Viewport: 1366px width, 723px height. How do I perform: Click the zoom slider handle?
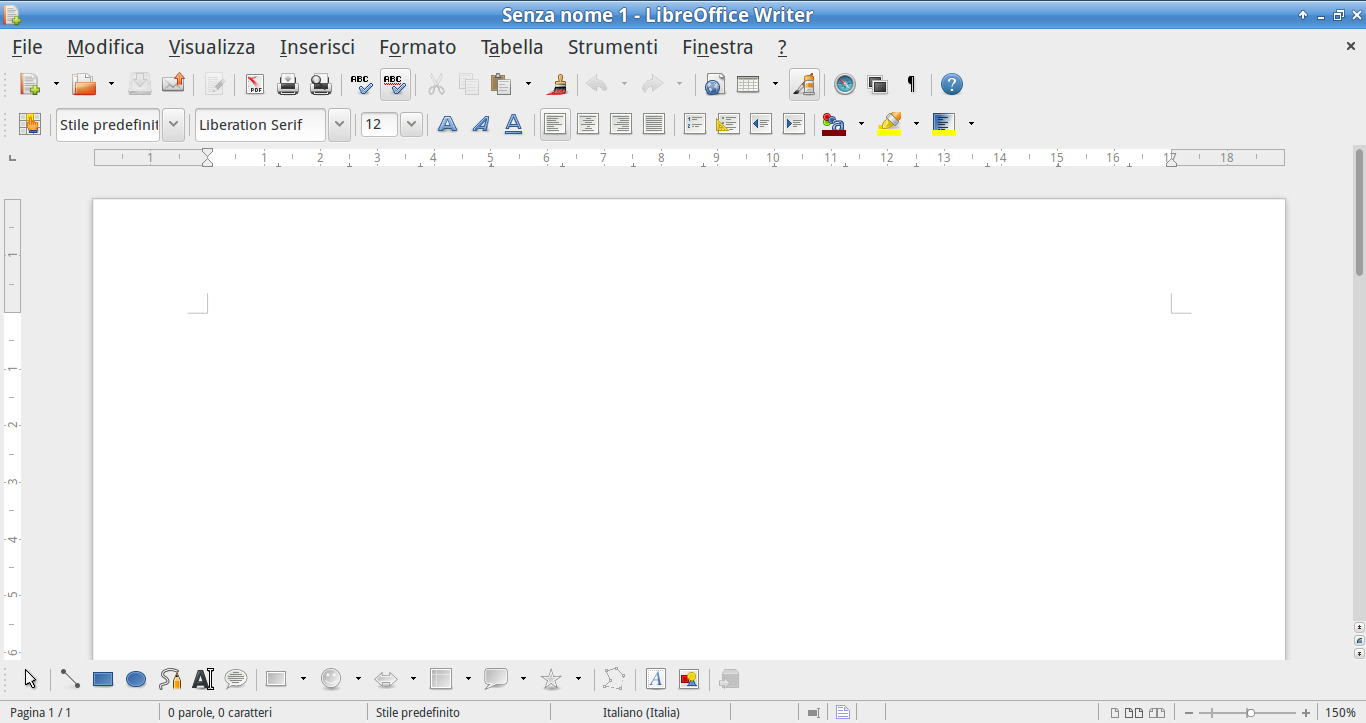click(1250, 713)
